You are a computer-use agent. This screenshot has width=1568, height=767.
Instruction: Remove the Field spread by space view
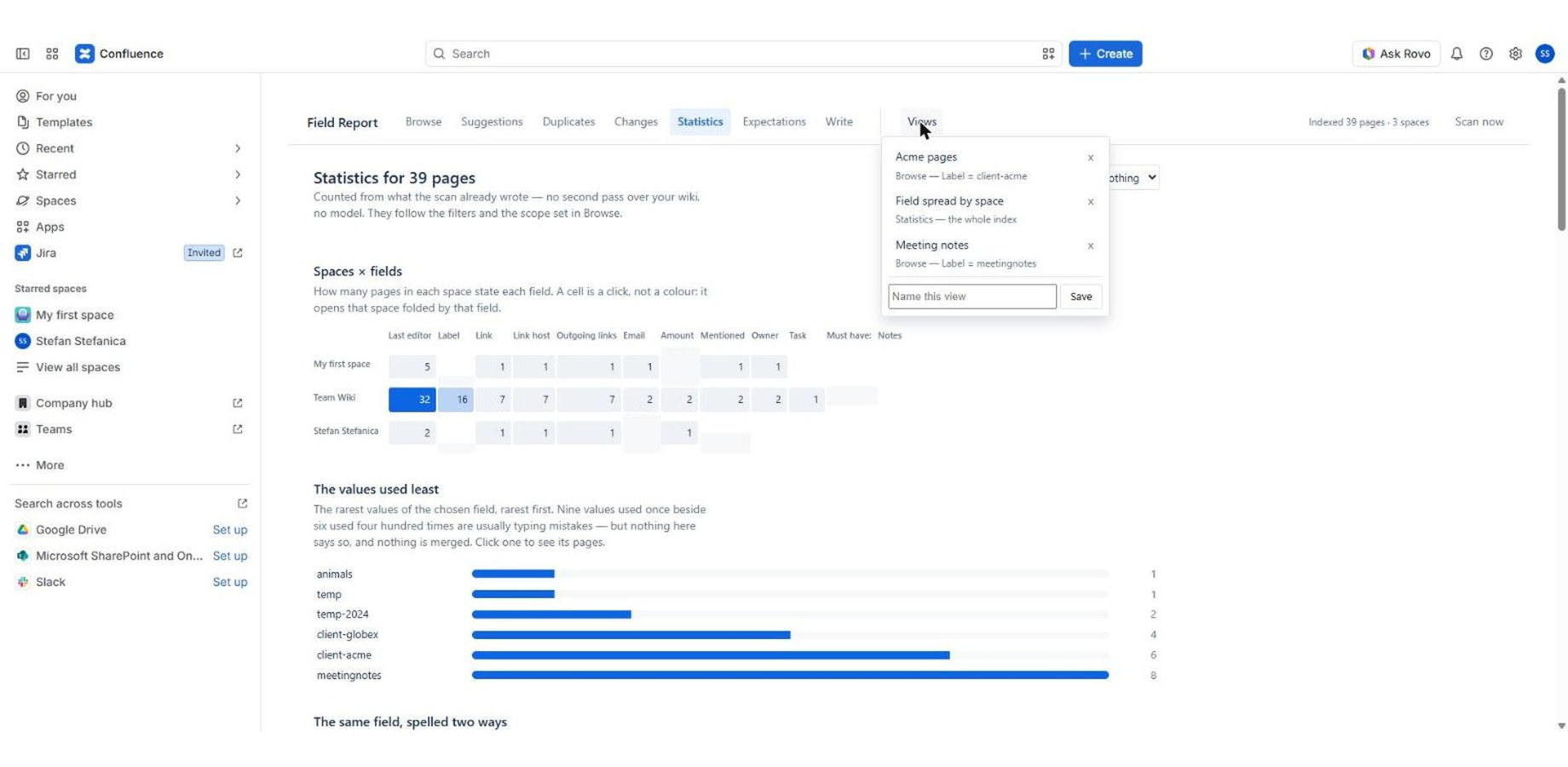pyautogui.click(x=1091, y=202)
